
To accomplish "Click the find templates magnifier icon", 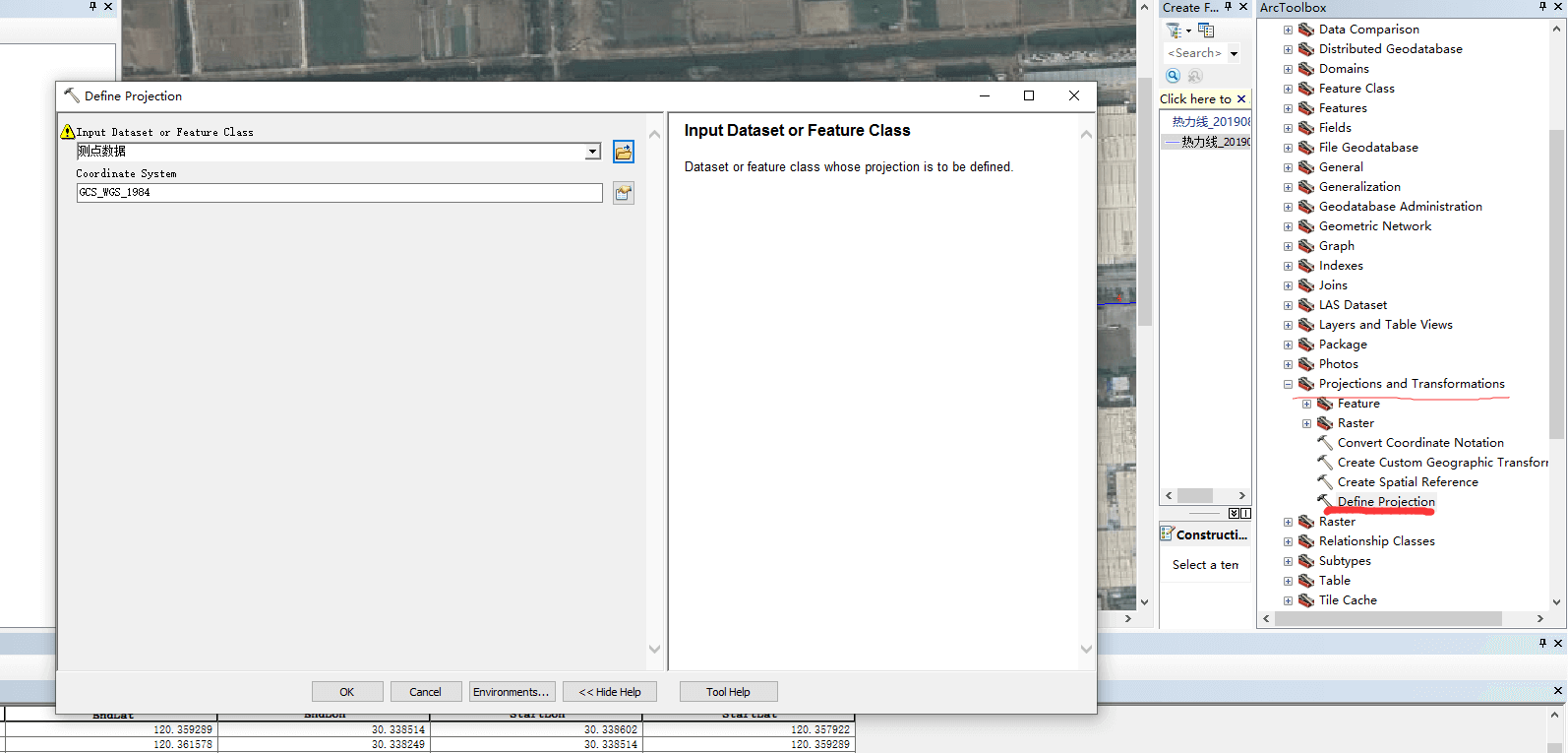I will [x=1173, y=76].
